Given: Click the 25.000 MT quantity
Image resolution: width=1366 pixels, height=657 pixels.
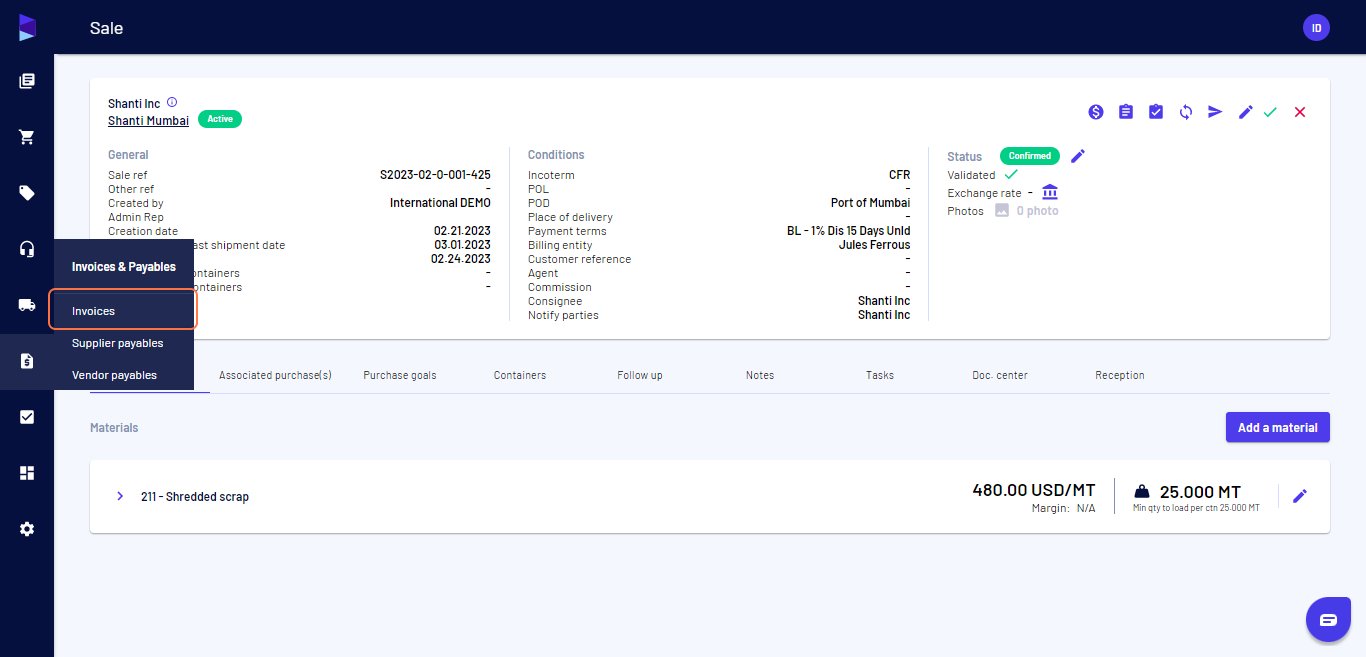Looking at the screenshot, I should [x=1200, y=492].
